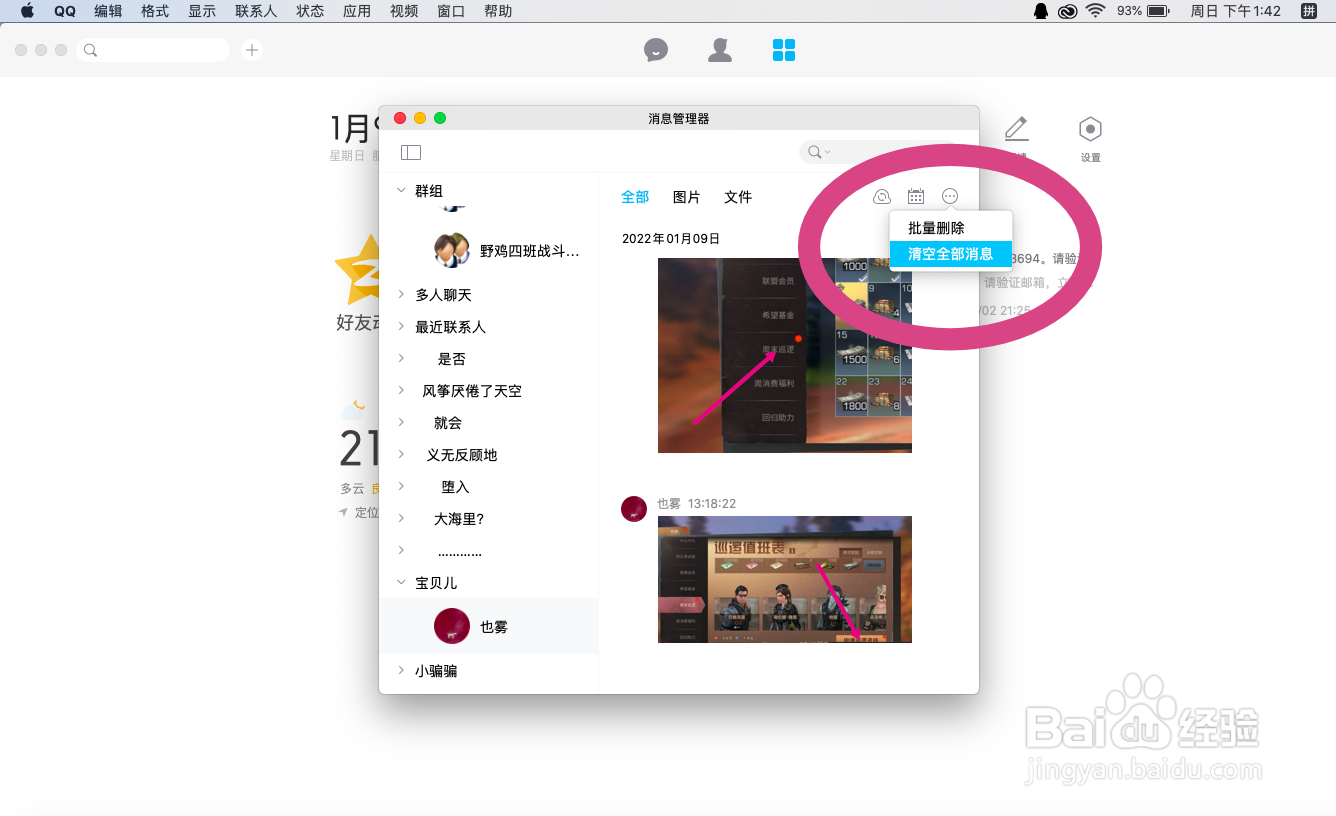Switch to the 文件 tab
The height and width of the screenshot is (816, 1336).
738,197
